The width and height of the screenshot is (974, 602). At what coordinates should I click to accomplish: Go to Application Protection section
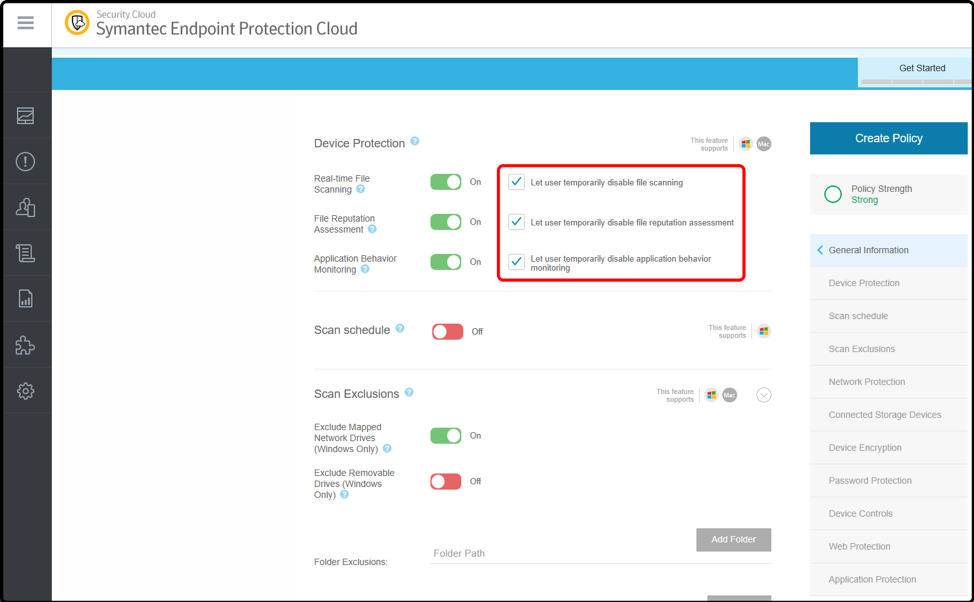coord(888,580)
